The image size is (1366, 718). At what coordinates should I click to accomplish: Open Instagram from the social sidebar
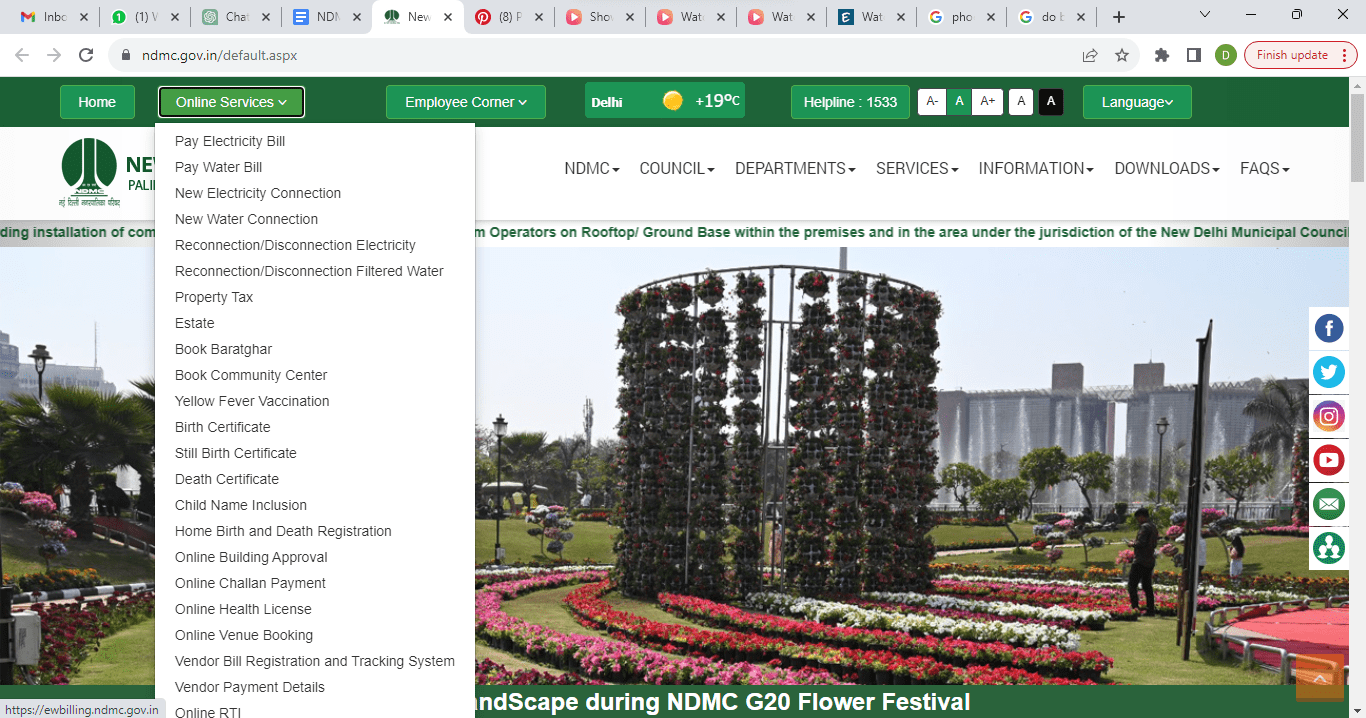coord(1329,416)
